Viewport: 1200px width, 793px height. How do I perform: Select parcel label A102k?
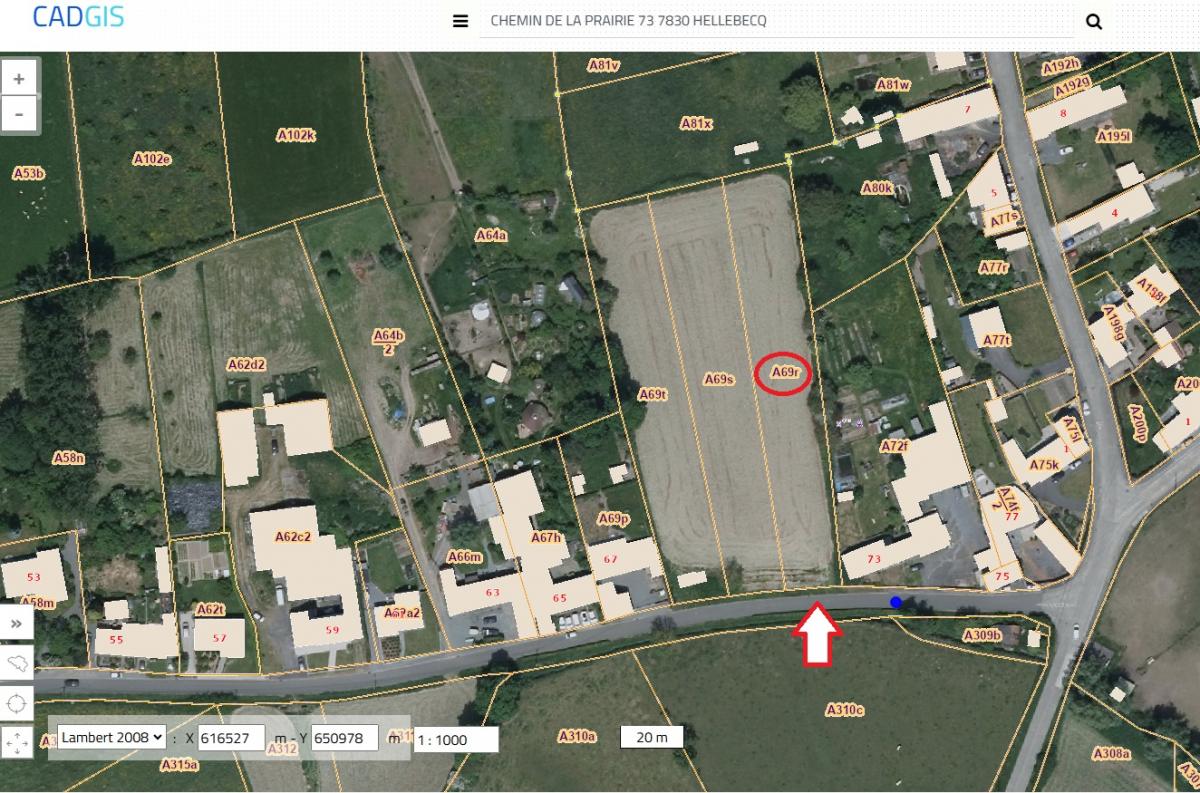pyautogui.click(x=296, y=134)
